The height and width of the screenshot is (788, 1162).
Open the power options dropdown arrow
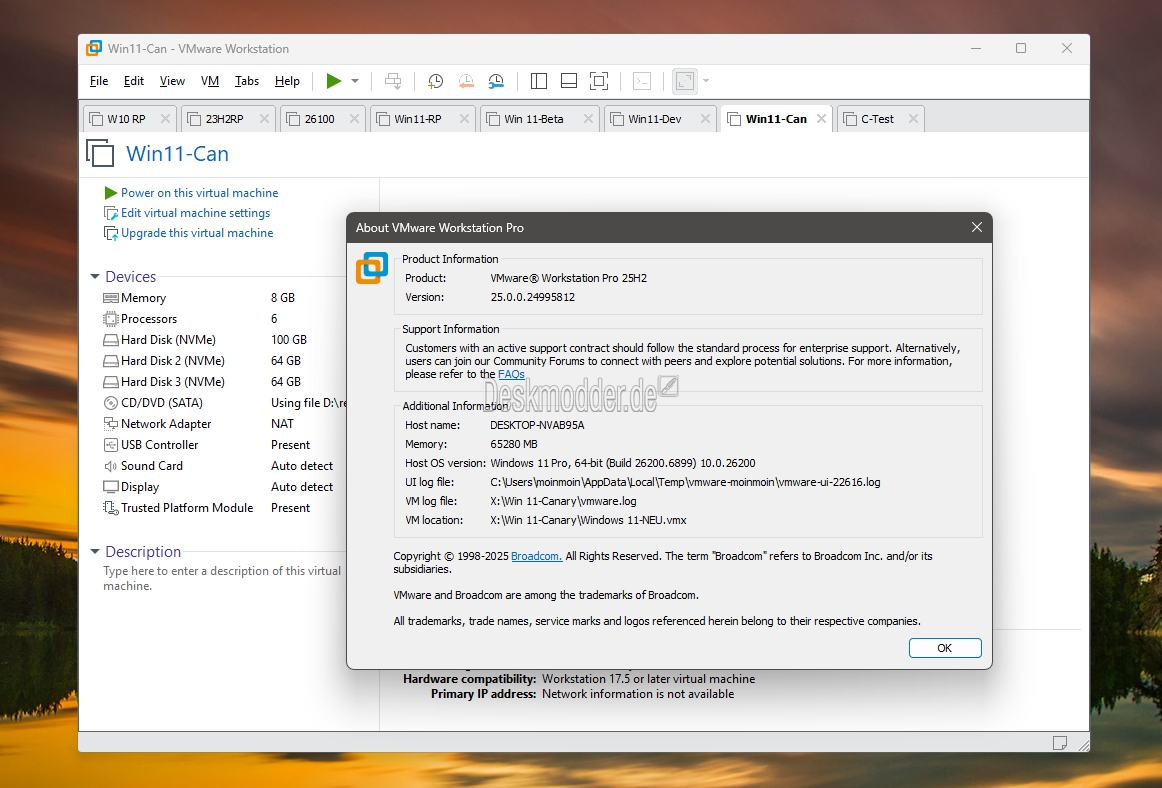click(355, 81)
